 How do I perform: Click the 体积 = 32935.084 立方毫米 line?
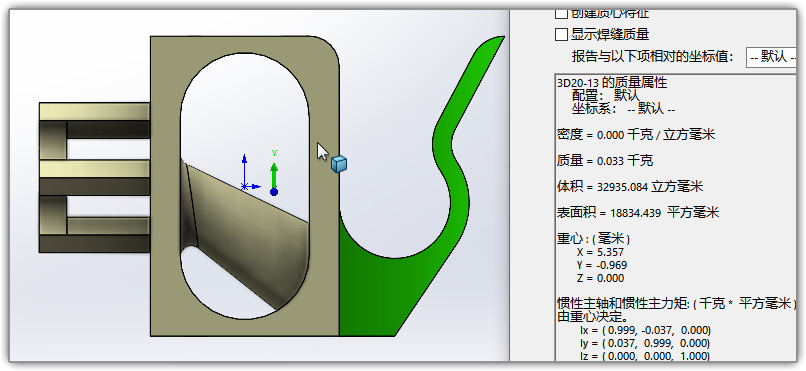coord(630,187)
